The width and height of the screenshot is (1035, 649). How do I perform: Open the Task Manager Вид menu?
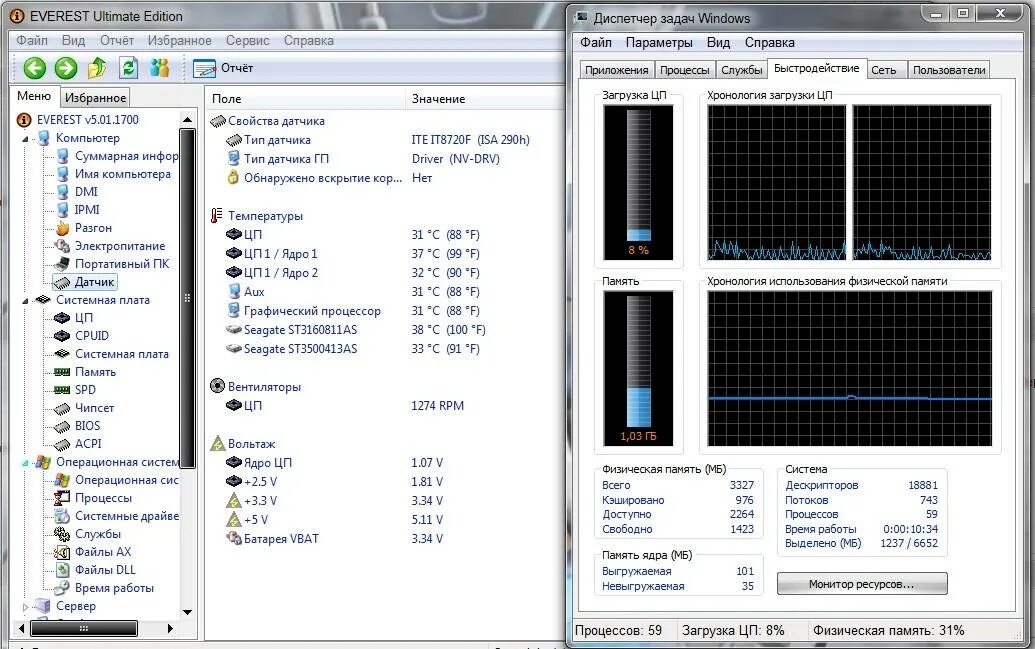pos(718,42)
